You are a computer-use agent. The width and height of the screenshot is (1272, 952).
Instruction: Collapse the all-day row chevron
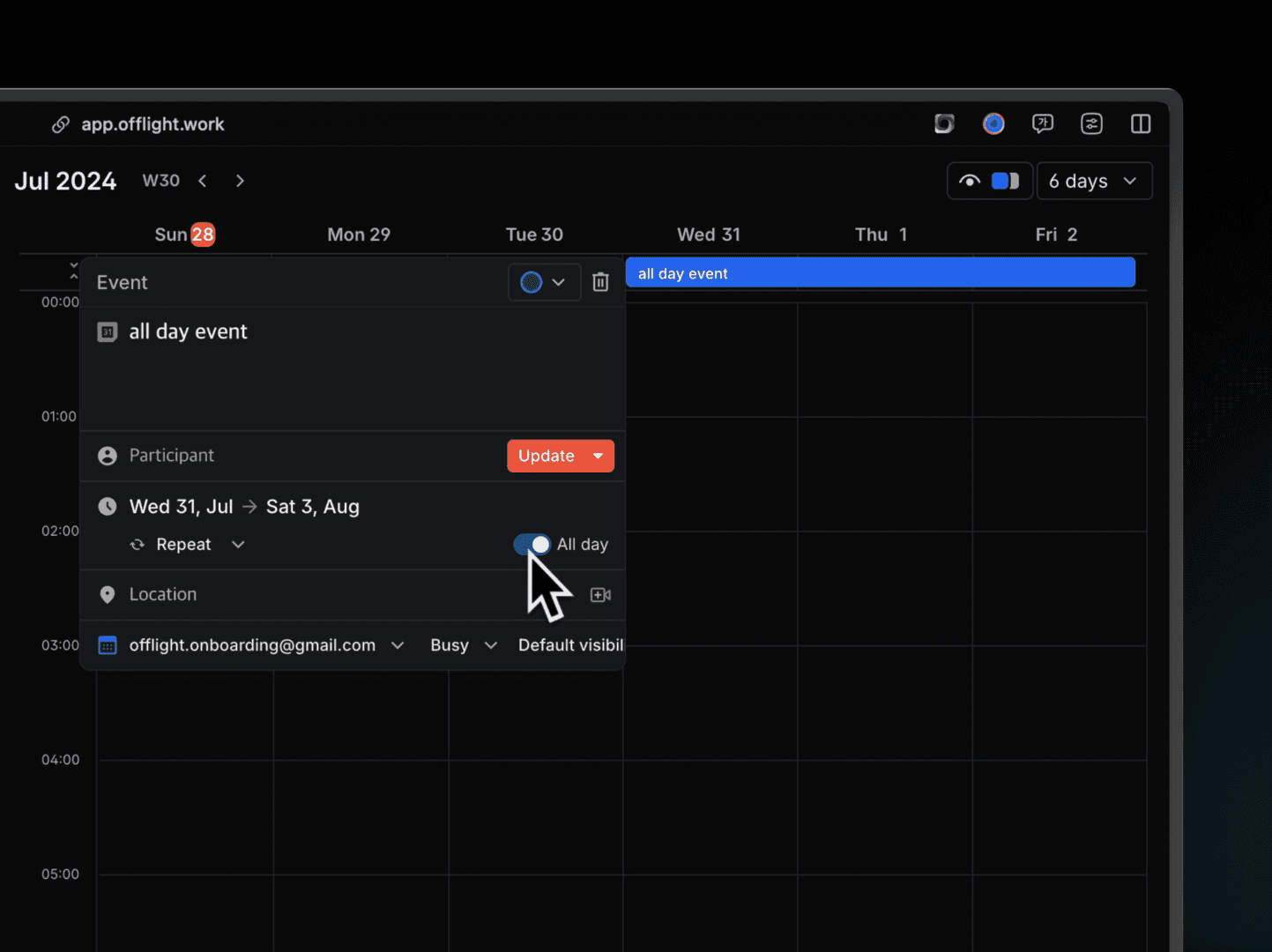(x=74, y=271)
